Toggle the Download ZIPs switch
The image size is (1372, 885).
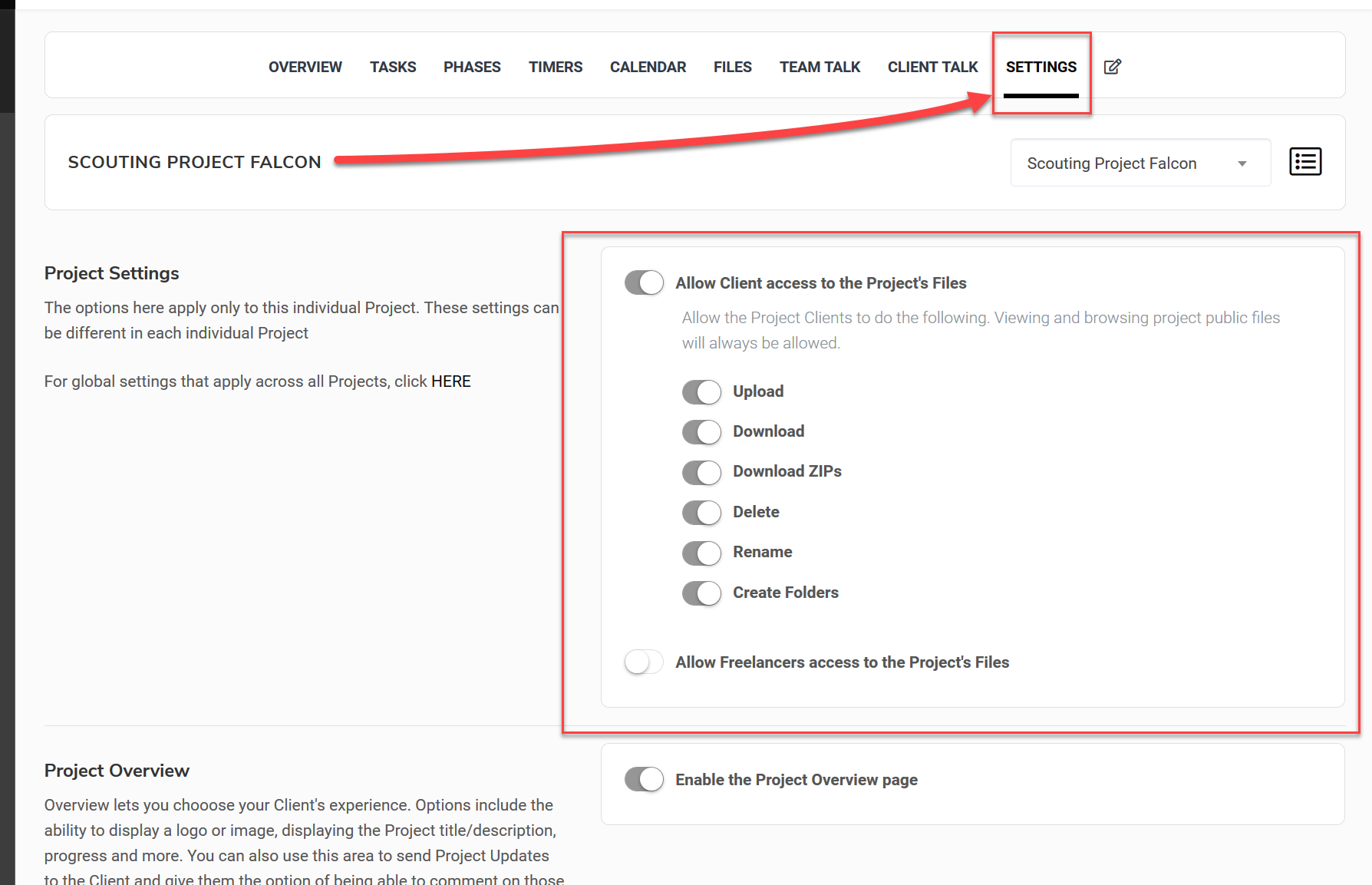click(x=701, y=472)
